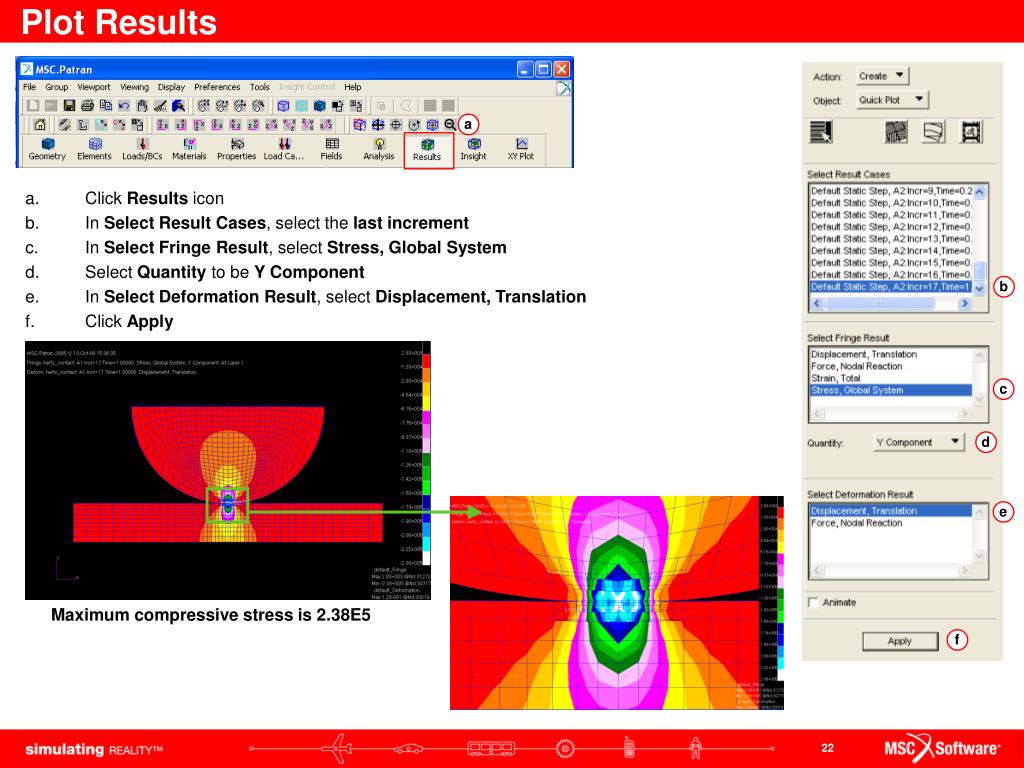The height and width of the screenshot is (768, 1024).
Task: Select fringe result Displacement, Translation
Action: point(891,354)
